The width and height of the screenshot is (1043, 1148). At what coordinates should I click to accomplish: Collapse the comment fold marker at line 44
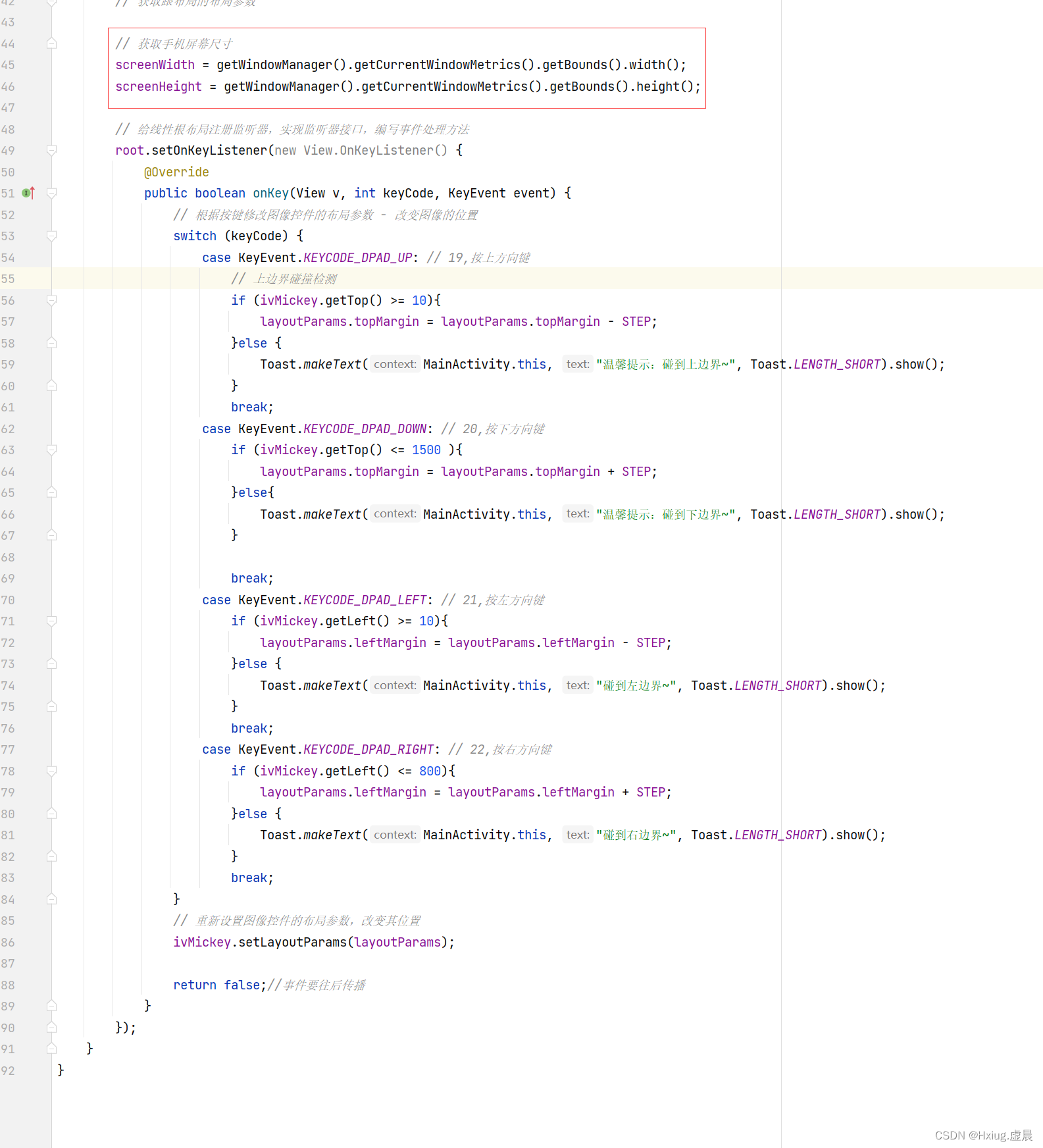coord(51,43)
